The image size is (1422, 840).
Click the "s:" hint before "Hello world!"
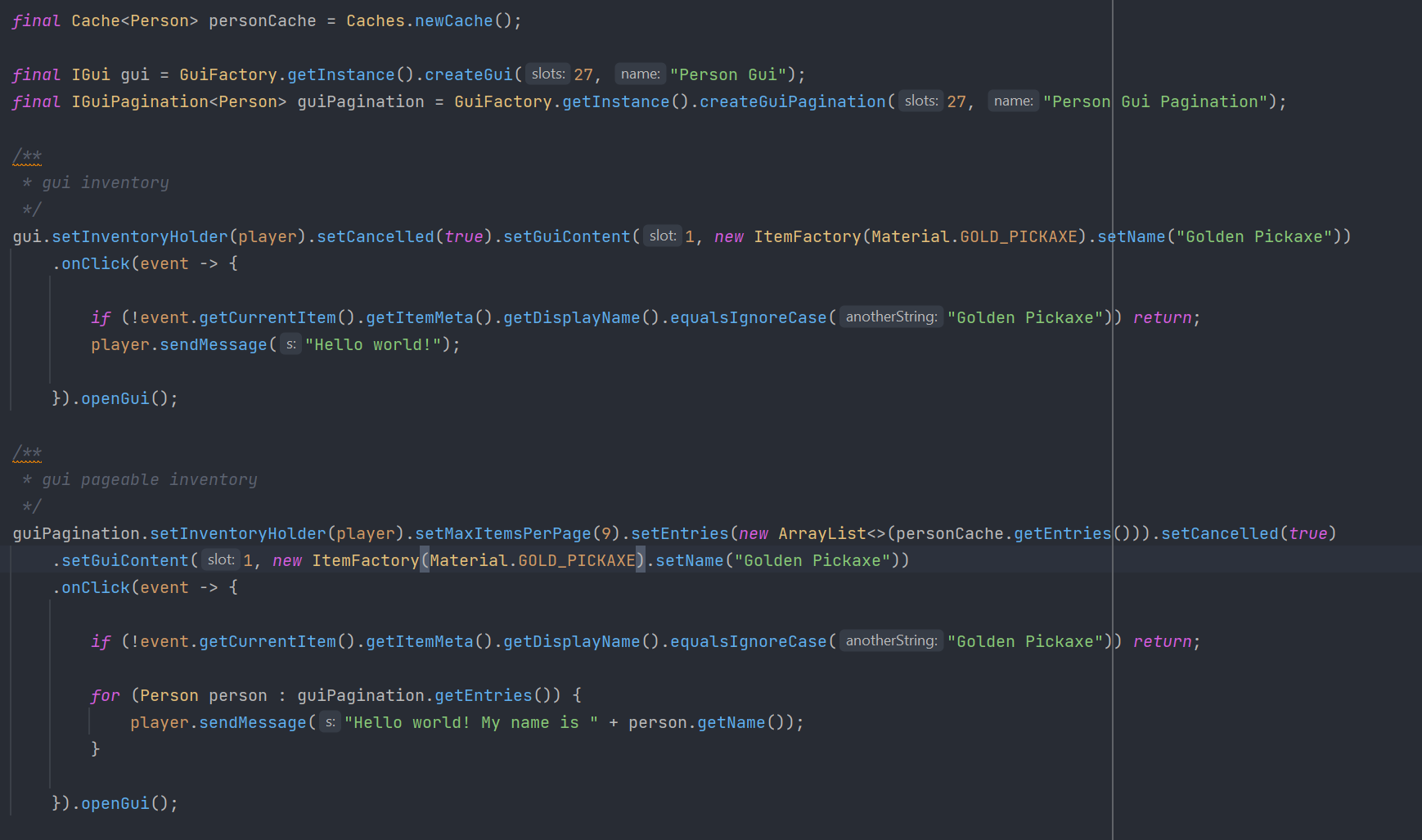[291, 344]
